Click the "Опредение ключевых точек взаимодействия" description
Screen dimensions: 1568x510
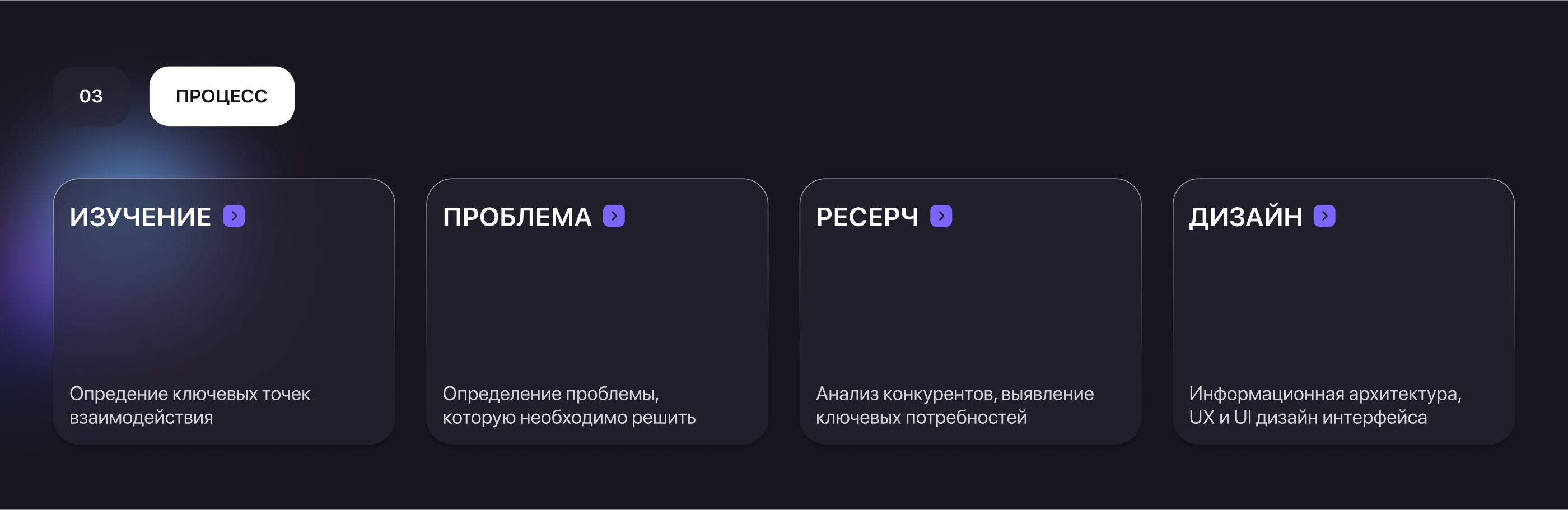click(190, 405)
